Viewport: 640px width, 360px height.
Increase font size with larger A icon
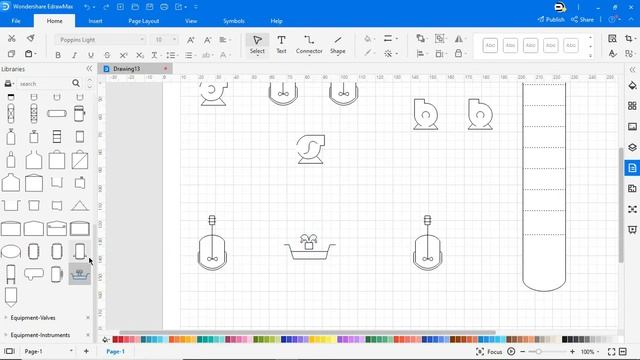(191, 40)
